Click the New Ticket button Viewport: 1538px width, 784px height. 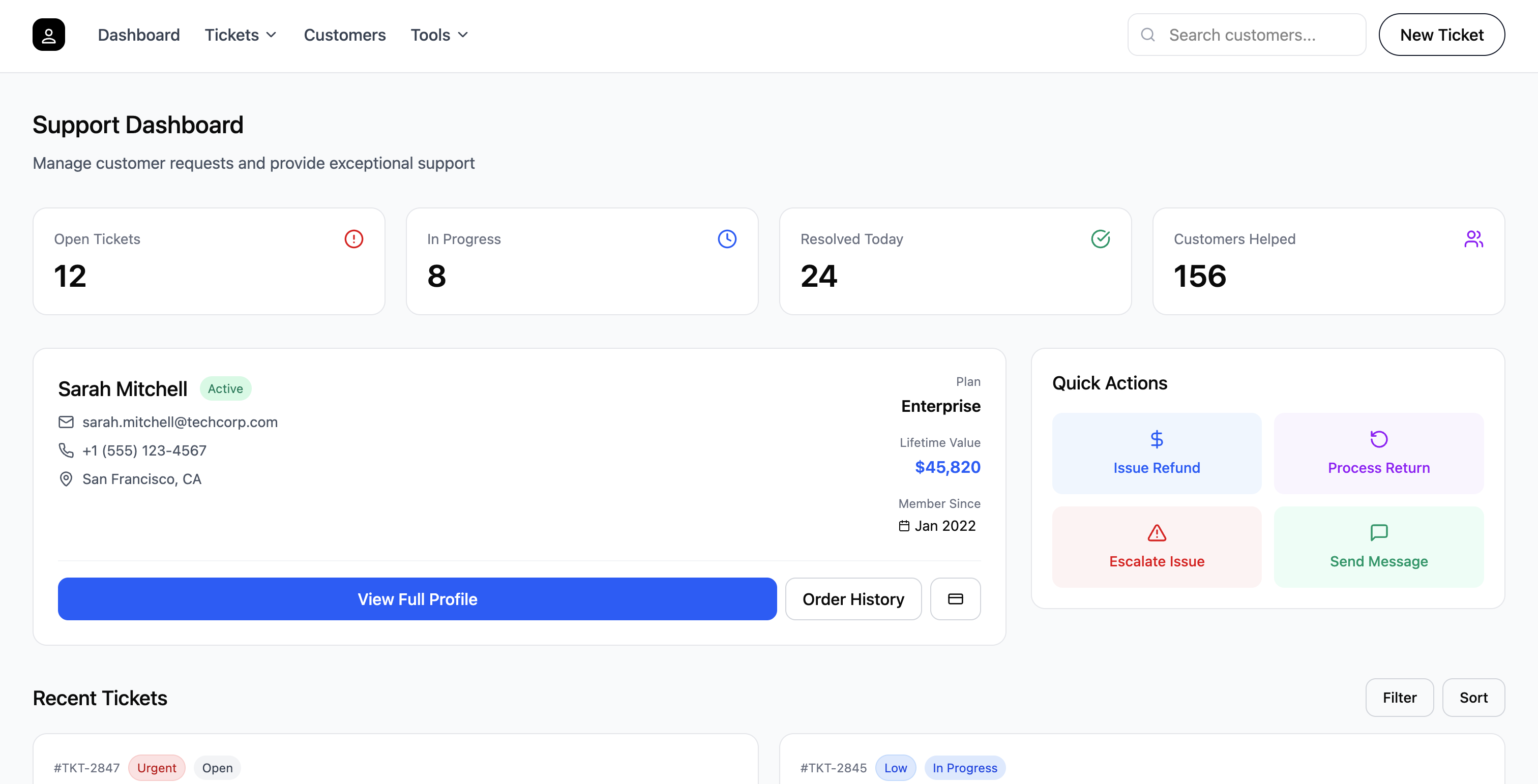[1442, 34]
